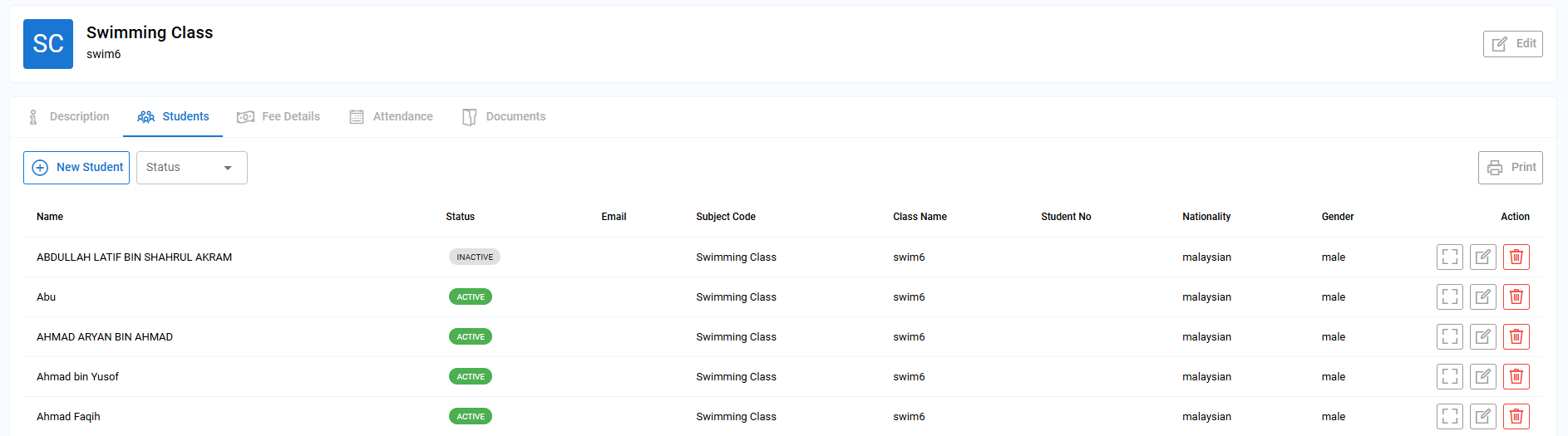Click the INACTIVE status badge
The width and height of the screenshot is (1568, 436).
475,257
